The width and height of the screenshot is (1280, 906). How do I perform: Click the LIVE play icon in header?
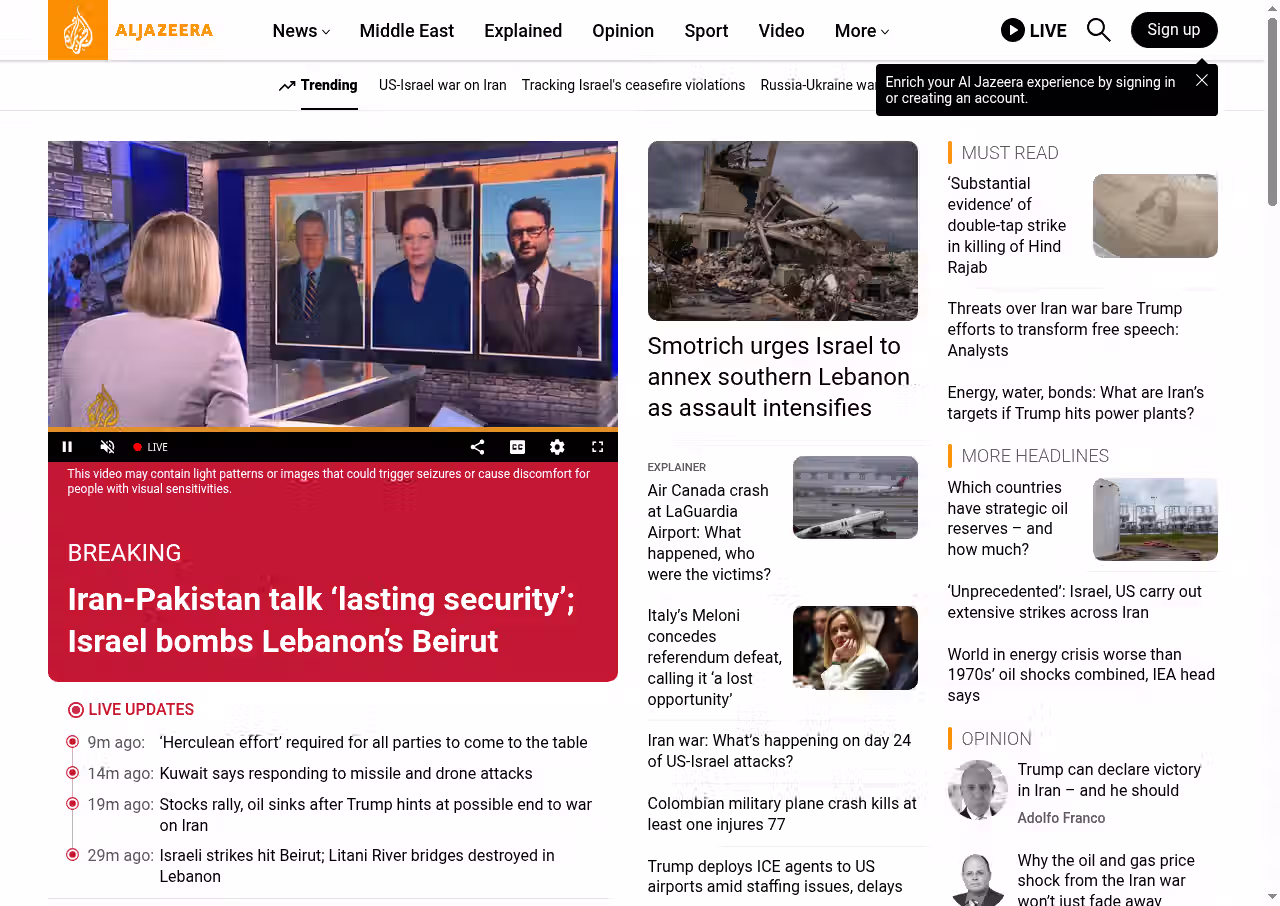click(x=1013, y=30)
